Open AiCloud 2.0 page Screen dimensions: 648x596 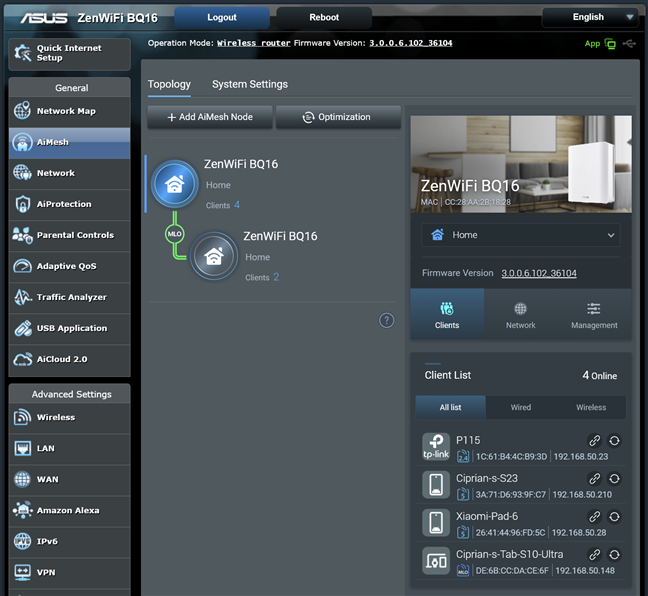click(69, 360)
